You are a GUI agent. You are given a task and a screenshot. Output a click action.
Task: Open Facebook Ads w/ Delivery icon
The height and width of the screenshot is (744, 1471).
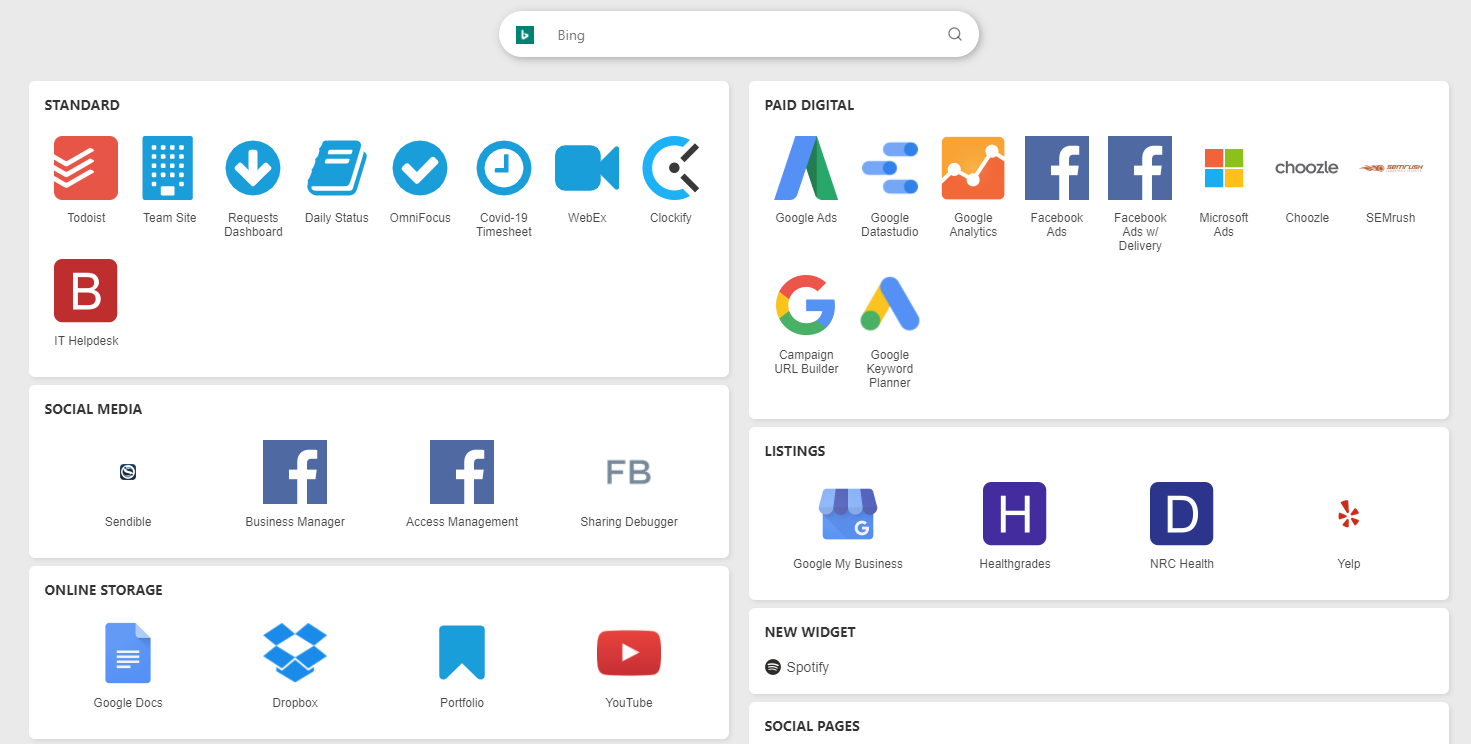coord(1140,168)
